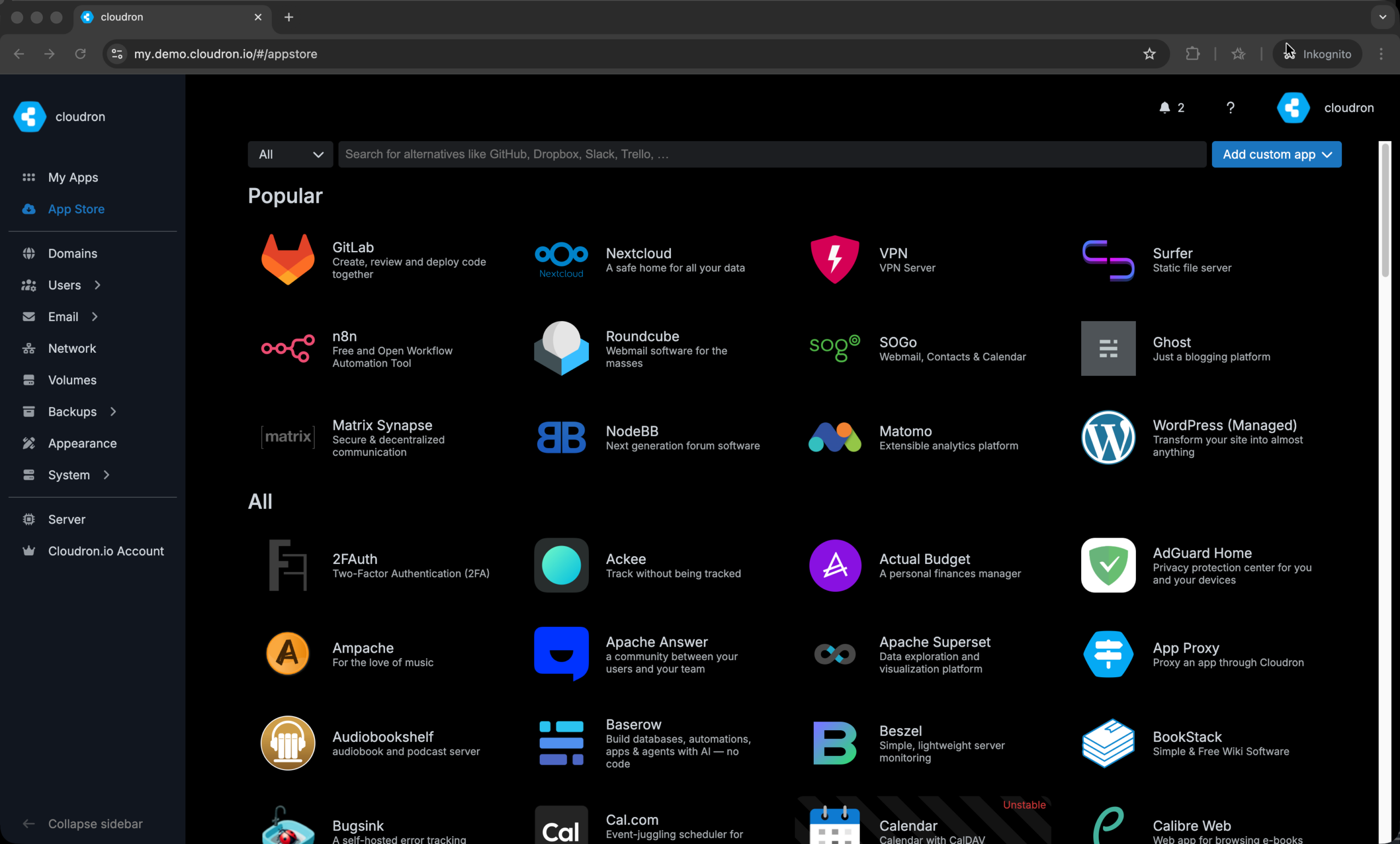Click the Audiobookshelf app icon
The width and height of the screenshot is (1400, 844).
(x=288, y=743)
